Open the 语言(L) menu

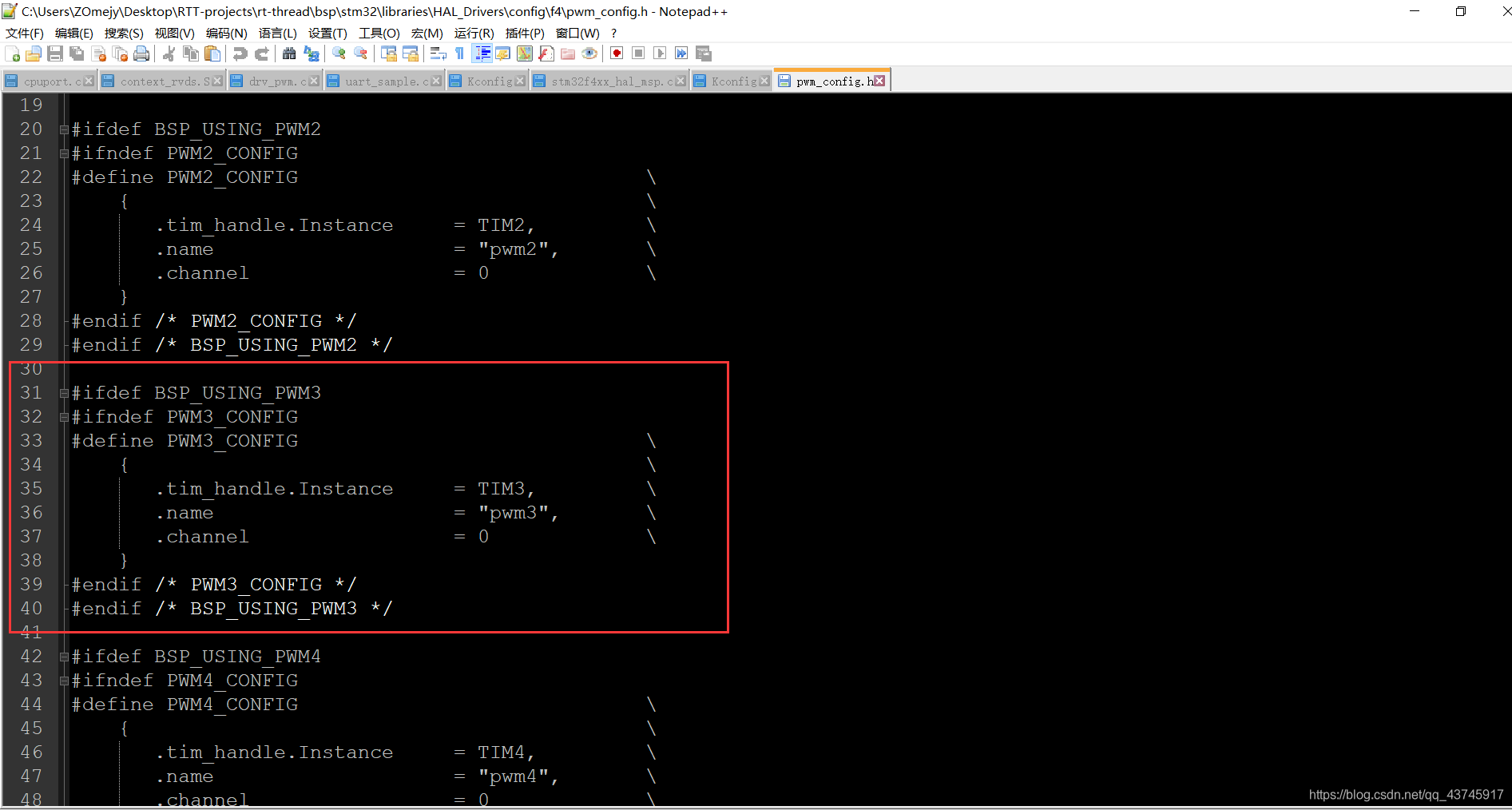coord(277,33)
